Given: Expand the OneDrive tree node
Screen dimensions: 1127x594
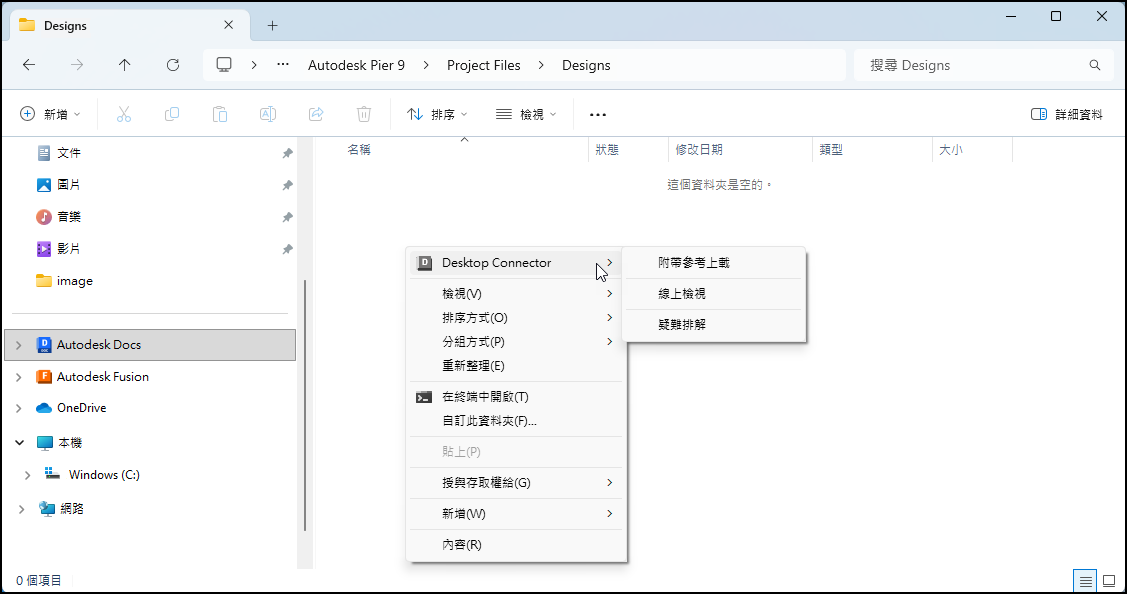Looking at the screenshot, I should [x=19, y=408].
